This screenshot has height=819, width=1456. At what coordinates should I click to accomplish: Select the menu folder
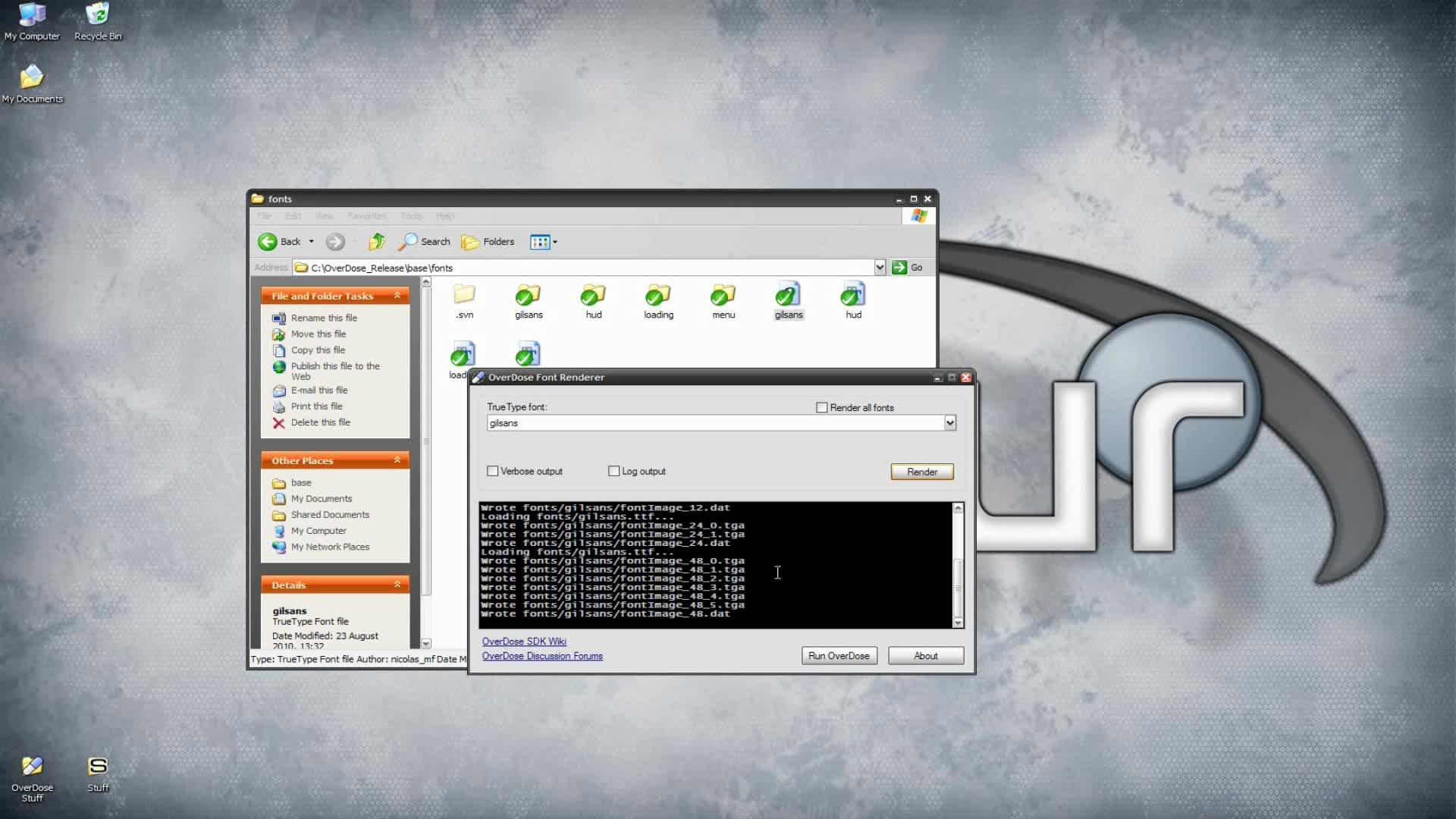[723, 301]
